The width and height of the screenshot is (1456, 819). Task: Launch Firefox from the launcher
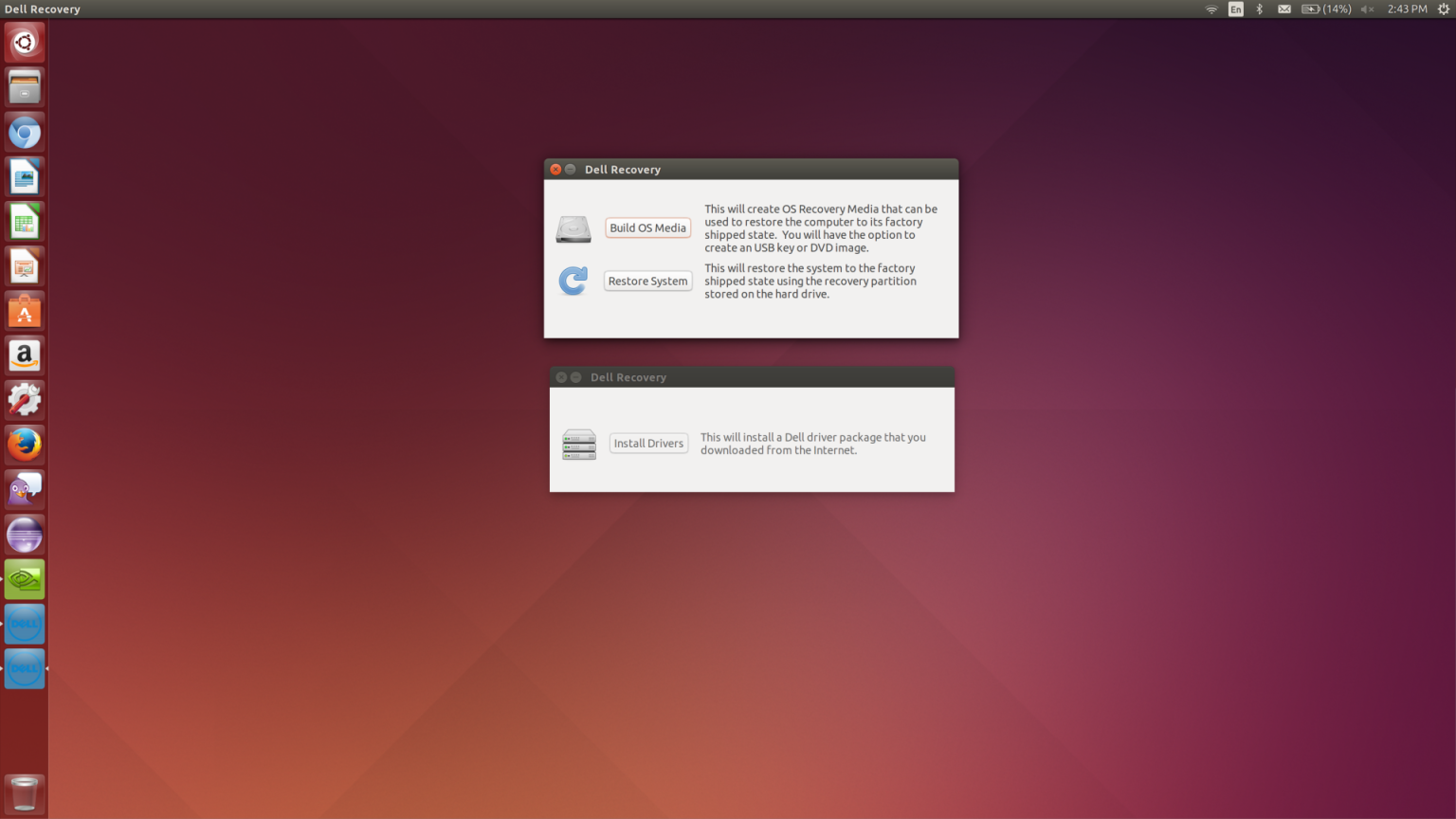click(x=25, y=445)
